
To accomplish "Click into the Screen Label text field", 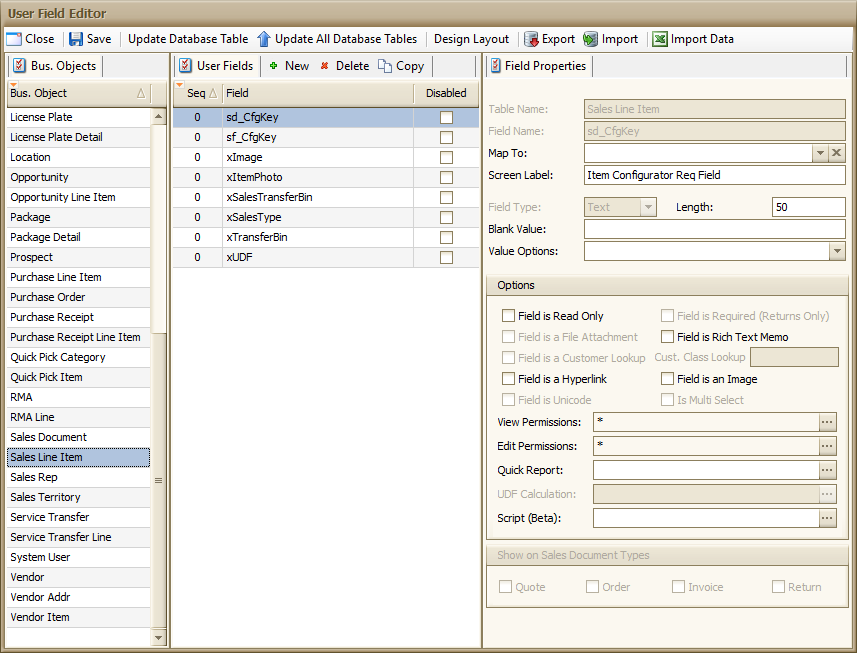I will (714, 175).
